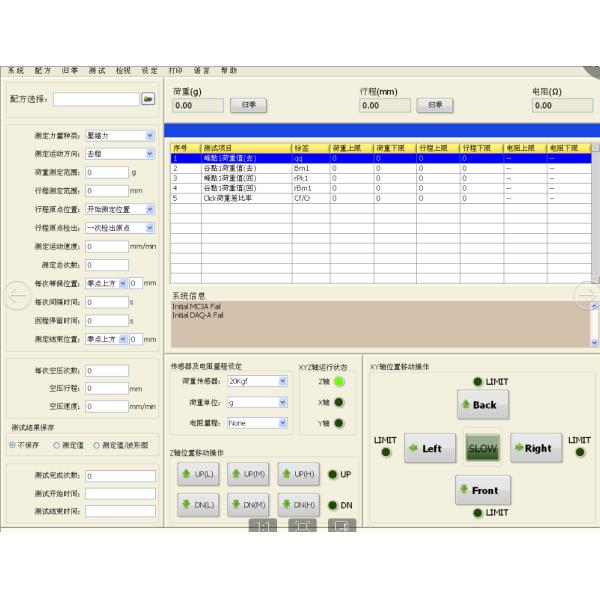Select the 测定值/波形图 radio option
The image size is (600, 600).
96,445
